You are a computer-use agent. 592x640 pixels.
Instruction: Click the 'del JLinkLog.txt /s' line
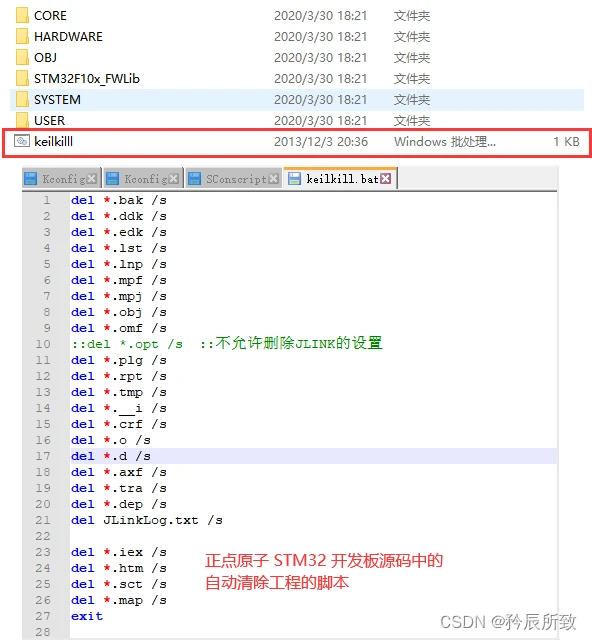[147, 520]
